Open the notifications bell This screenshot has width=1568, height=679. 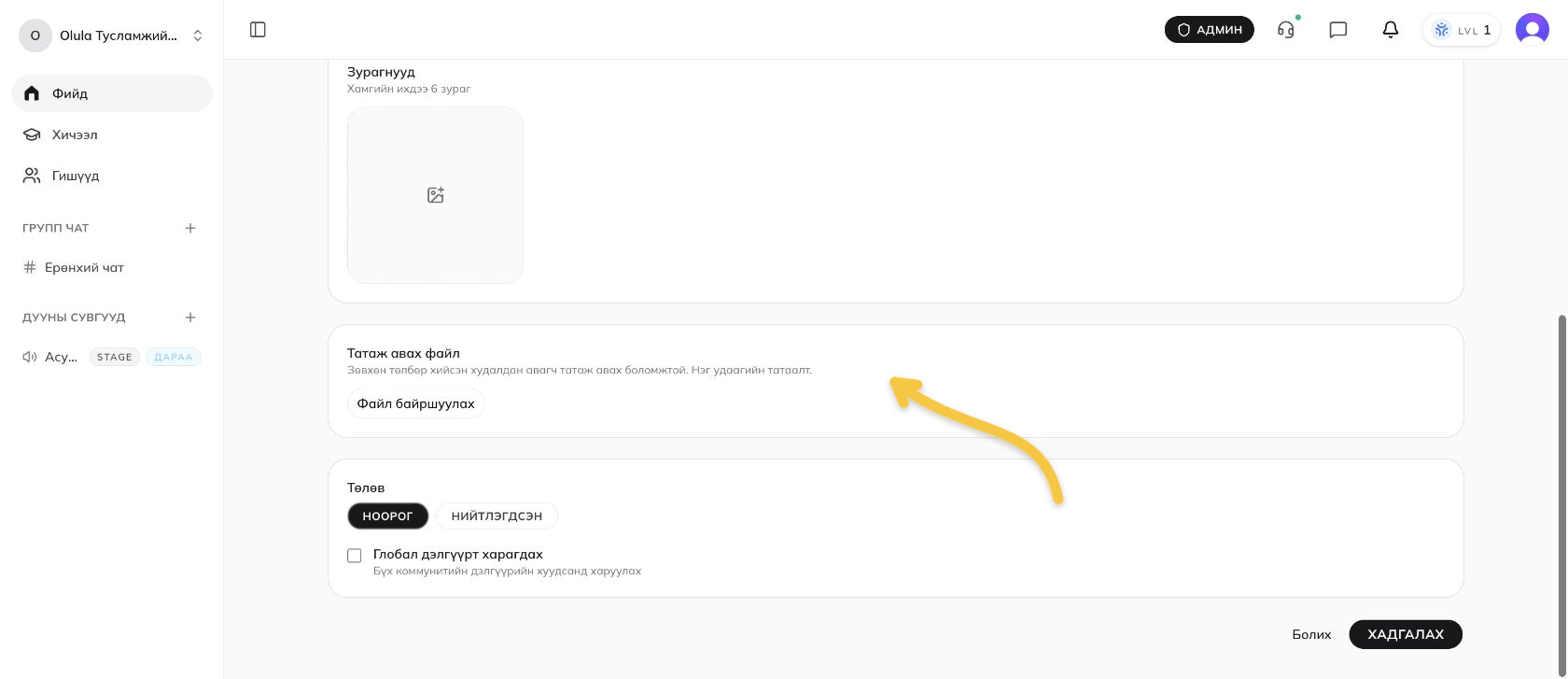1391,30
